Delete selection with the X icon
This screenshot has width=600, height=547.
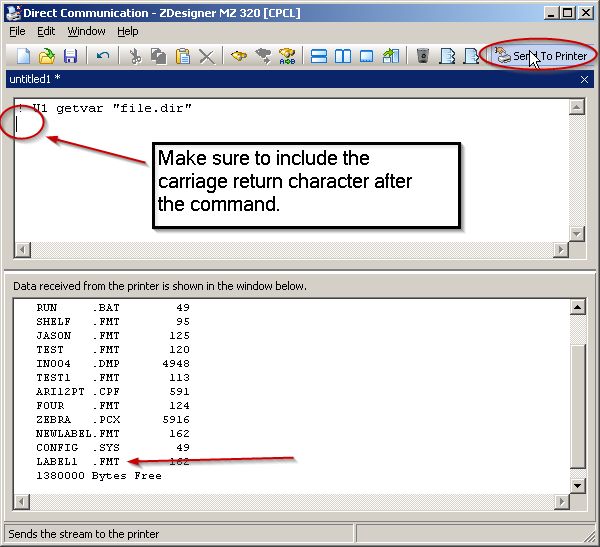point(206,56)
